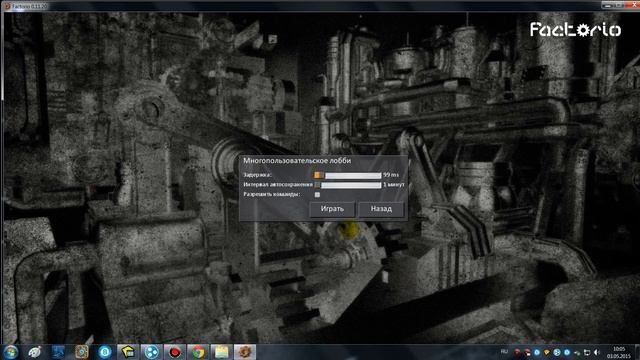Click the Factorio gear icon in taskbar
This screenshot has height=360, width=640.
coord(245,352)
